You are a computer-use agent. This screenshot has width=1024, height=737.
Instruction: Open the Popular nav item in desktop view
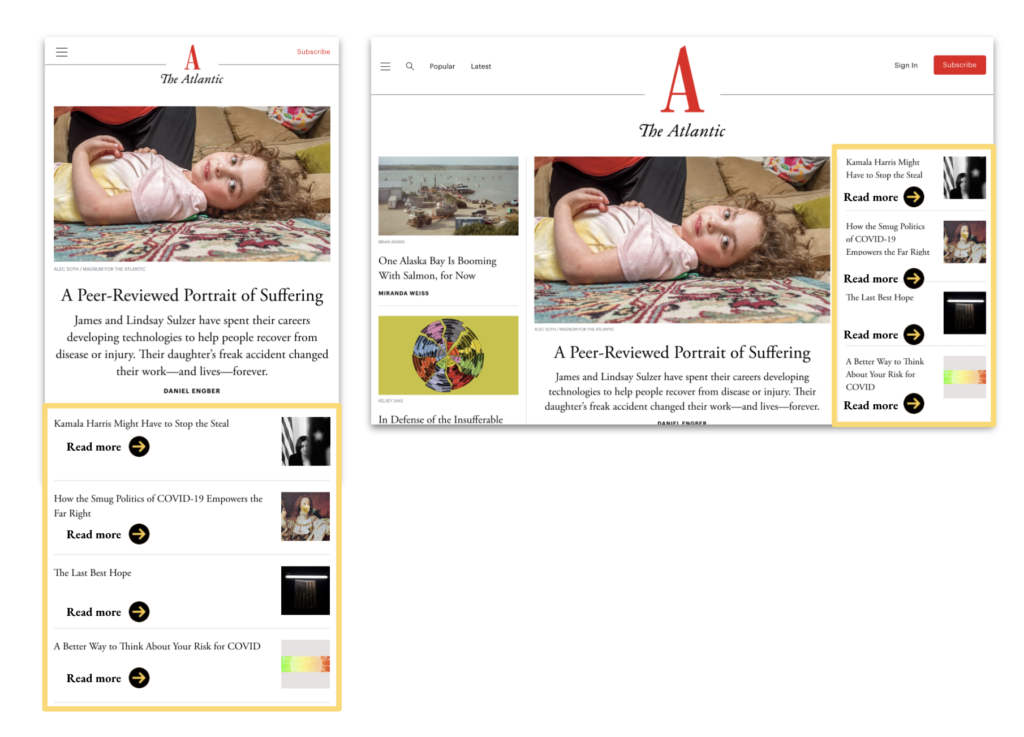pos(442,67)
